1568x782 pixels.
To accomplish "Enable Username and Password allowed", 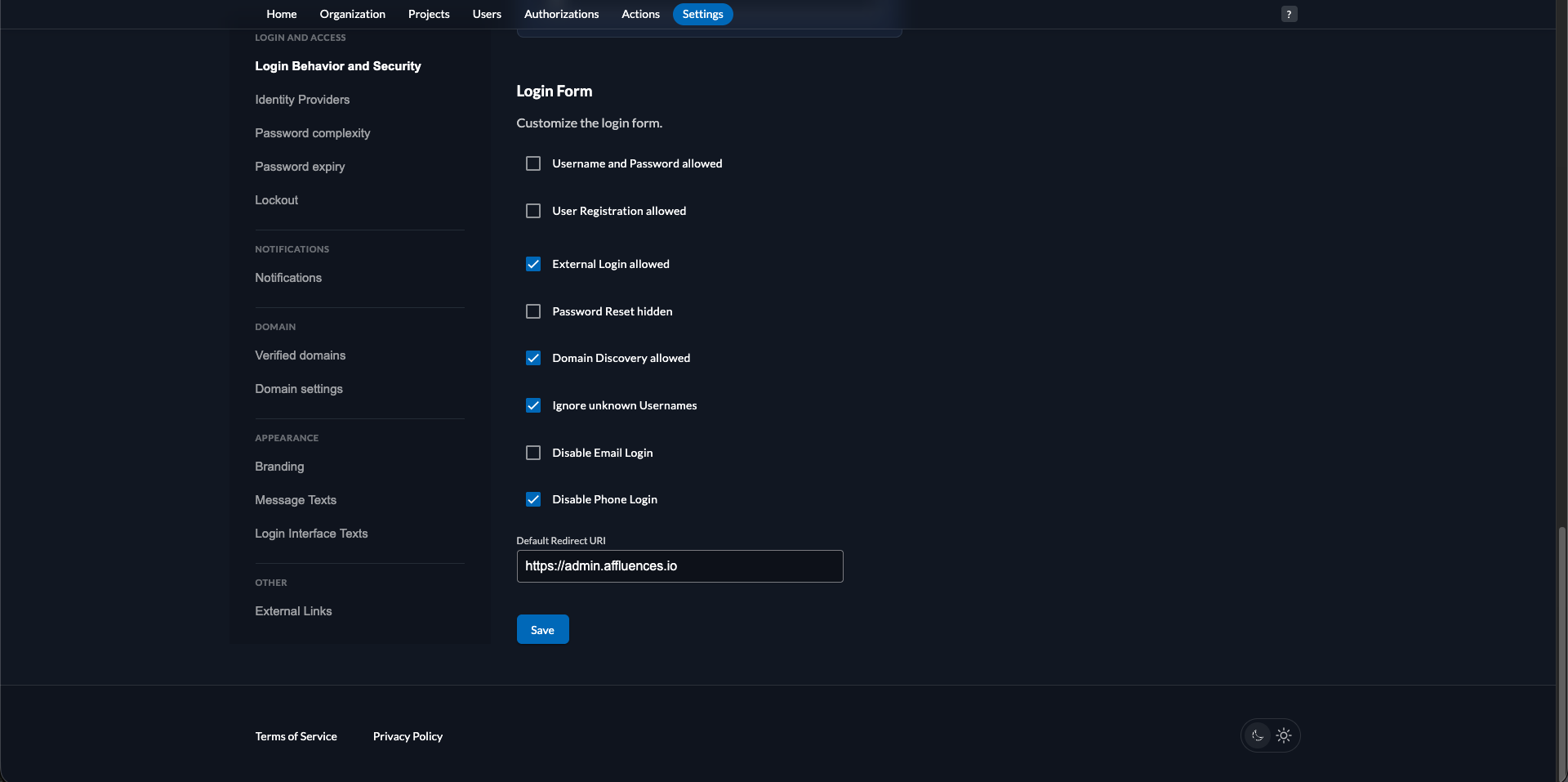I will pyautogui.click(x=533, y=163).
